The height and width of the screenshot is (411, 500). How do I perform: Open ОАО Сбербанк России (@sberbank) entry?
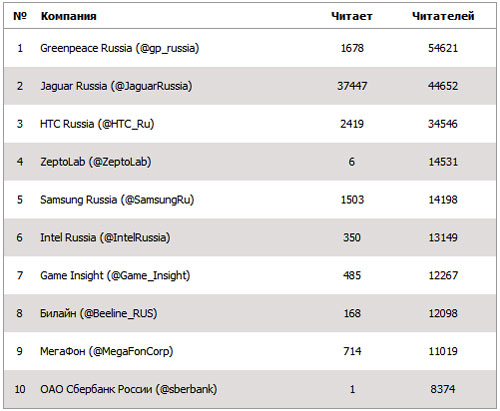(x=129, y=389)
